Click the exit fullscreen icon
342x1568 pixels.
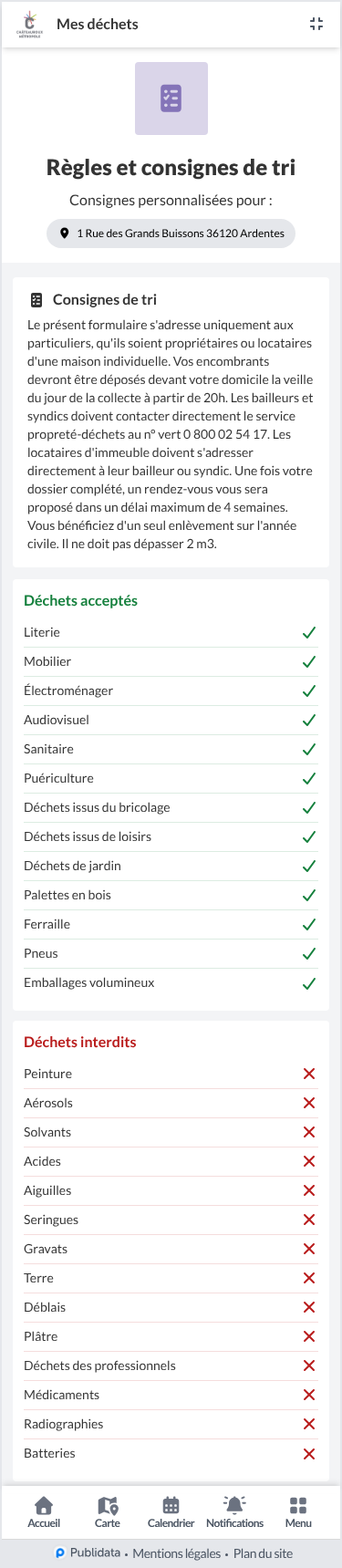pos(316,25)
